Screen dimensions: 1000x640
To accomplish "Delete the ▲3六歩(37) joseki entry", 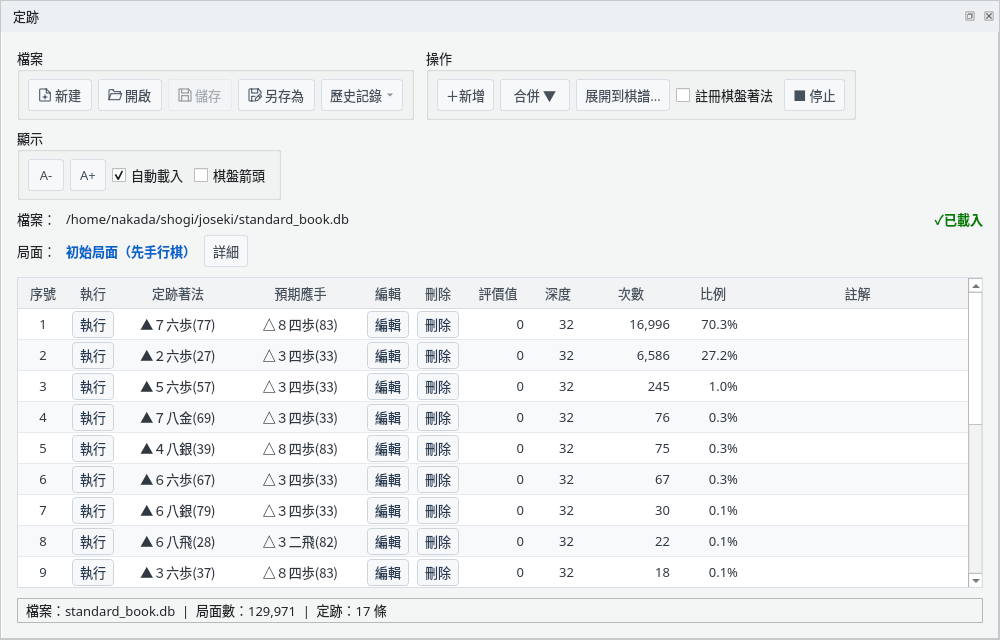I will pos(438,573).
